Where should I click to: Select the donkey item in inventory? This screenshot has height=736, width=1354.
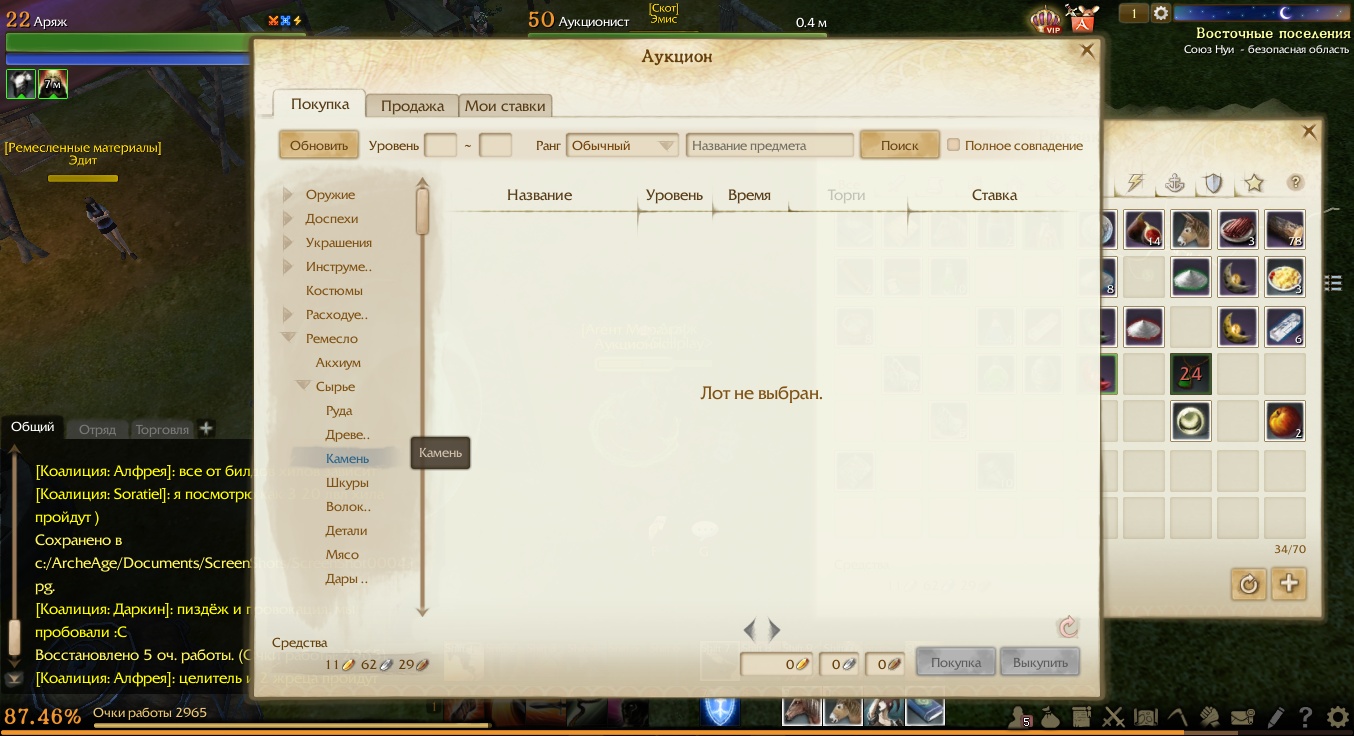(x=1190, y=229)
